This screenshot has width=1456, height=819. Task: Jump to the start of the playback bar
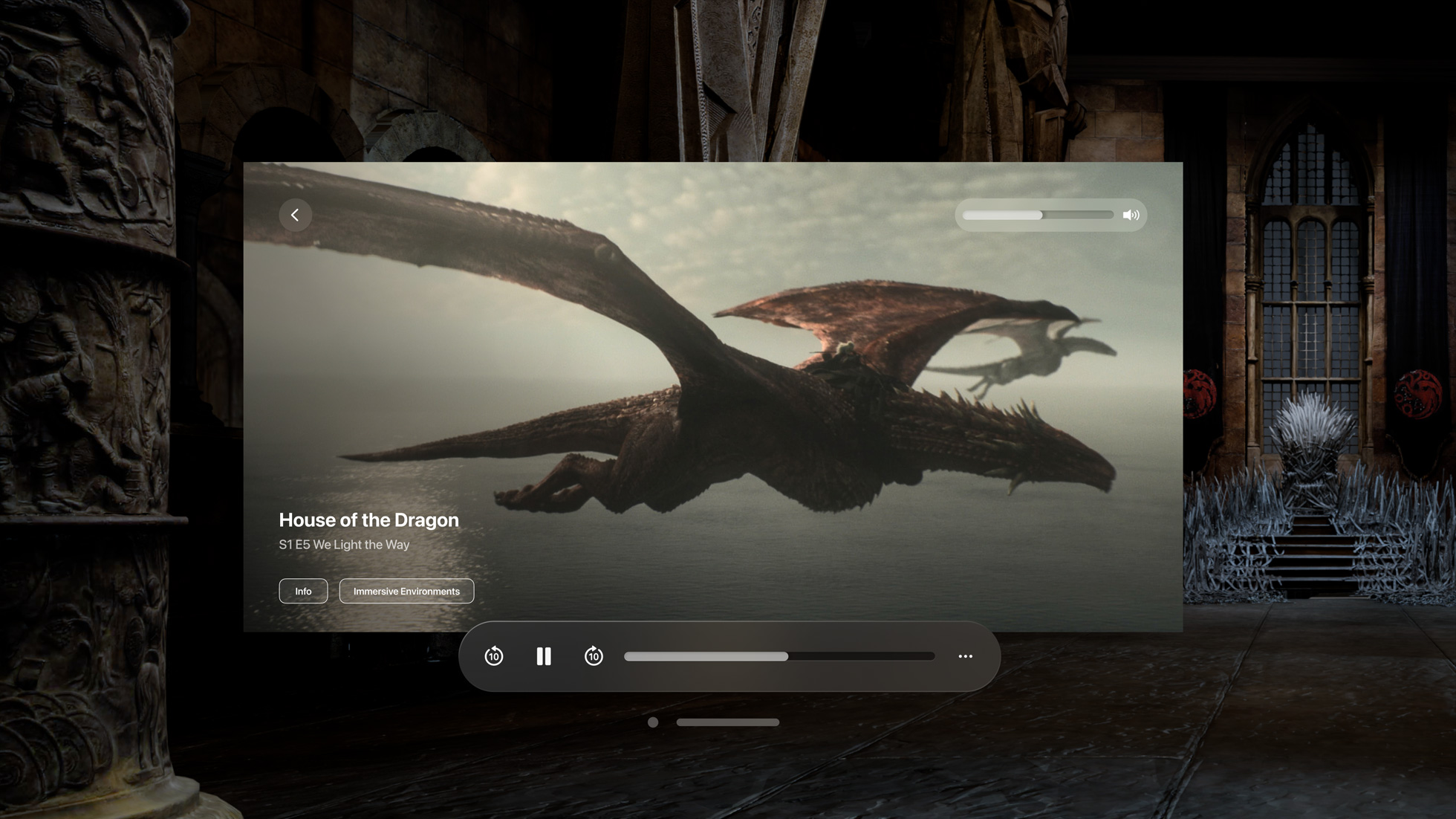tap(628, 656)
